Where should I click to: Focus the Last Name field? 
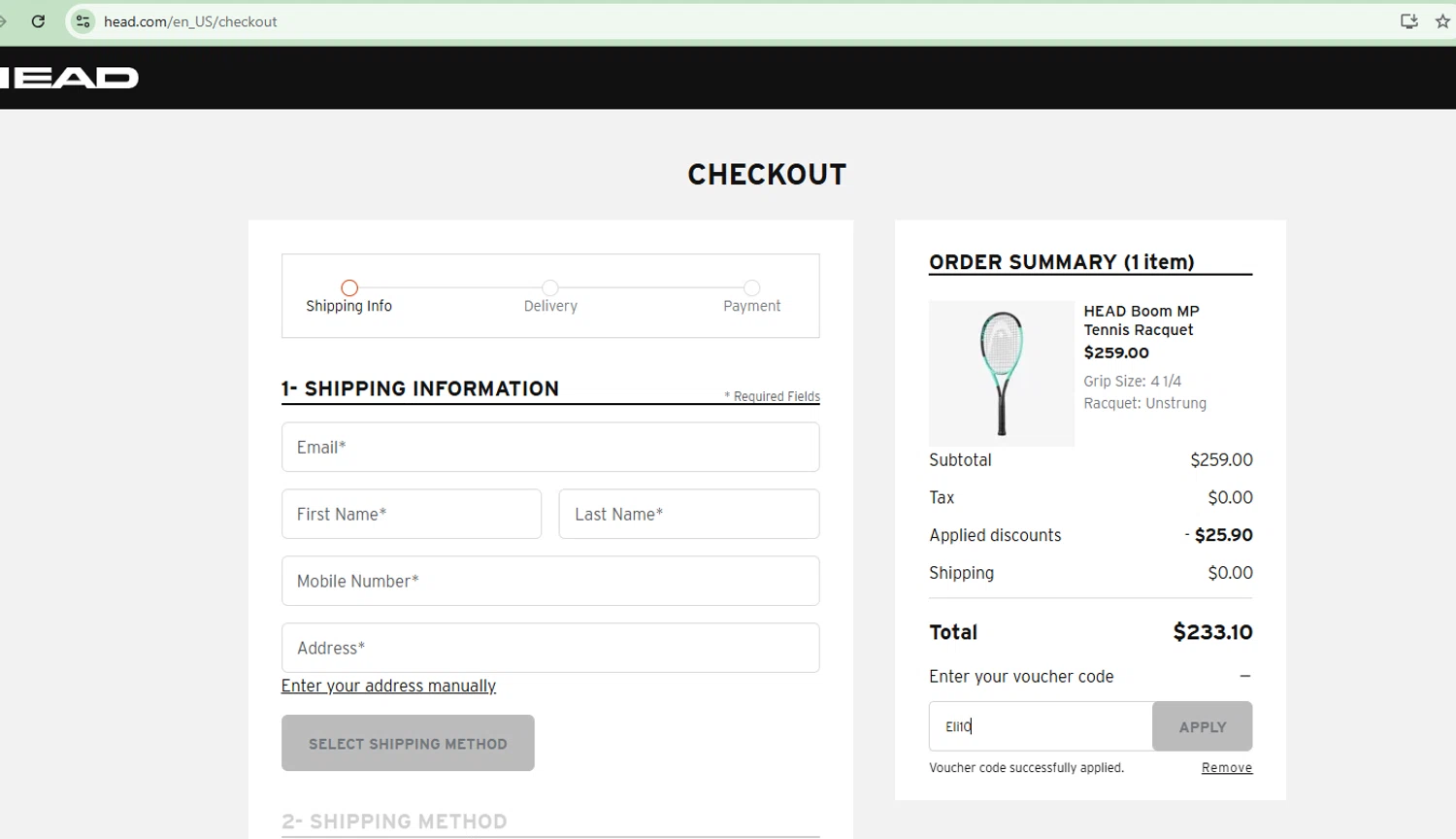click(x=689, y=514)
